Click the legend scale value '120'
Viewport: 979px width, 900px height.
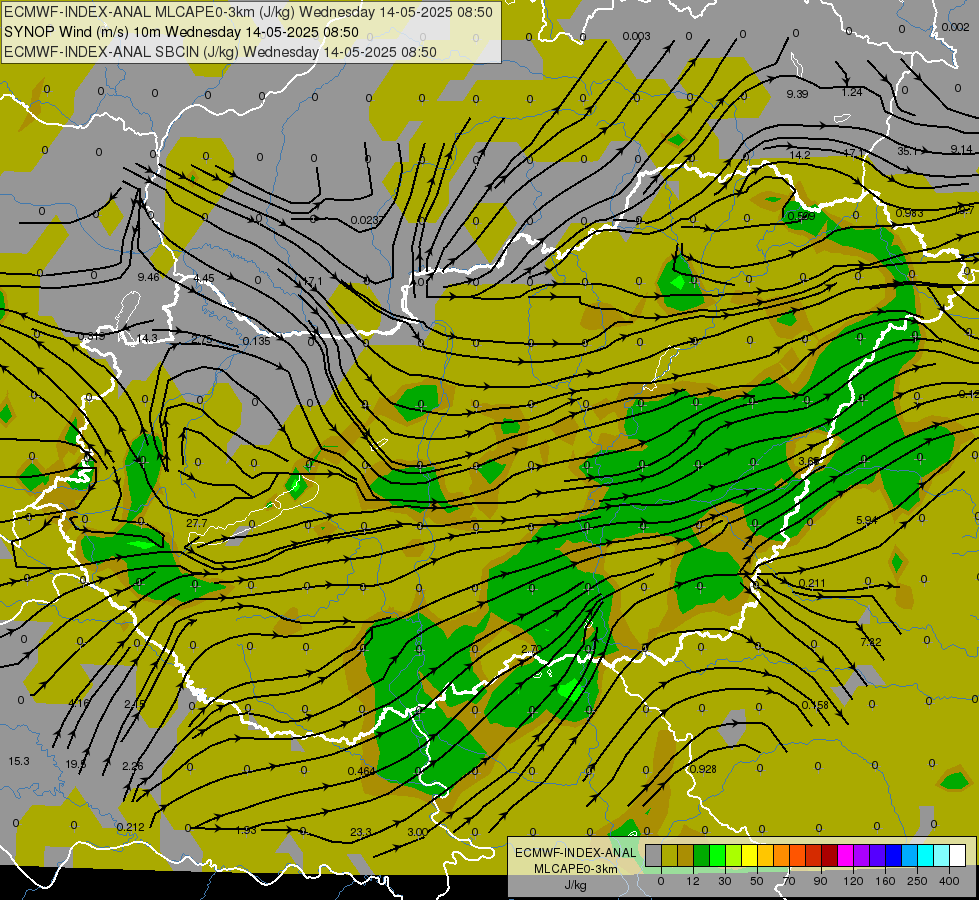(854, 881)
